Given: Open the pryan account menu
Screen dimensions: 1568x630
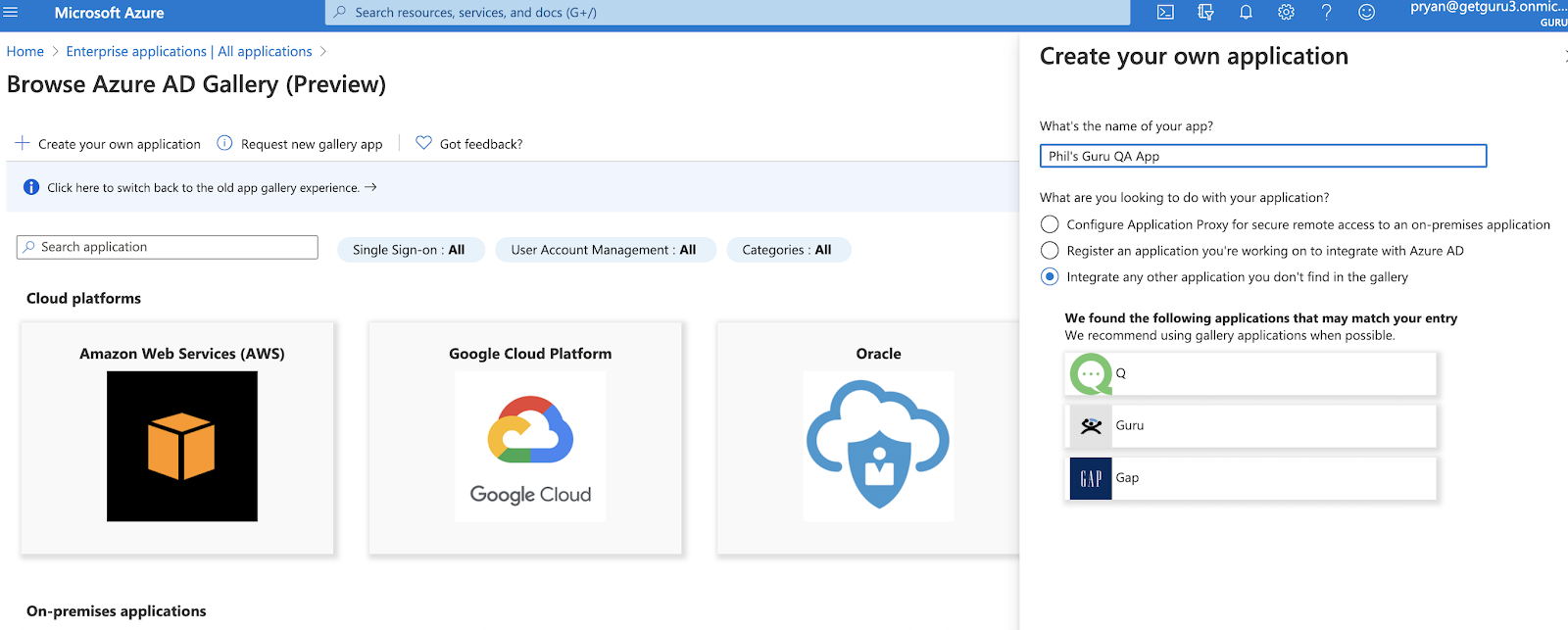Looking at the screenshot, I should tap(1489, 13).
